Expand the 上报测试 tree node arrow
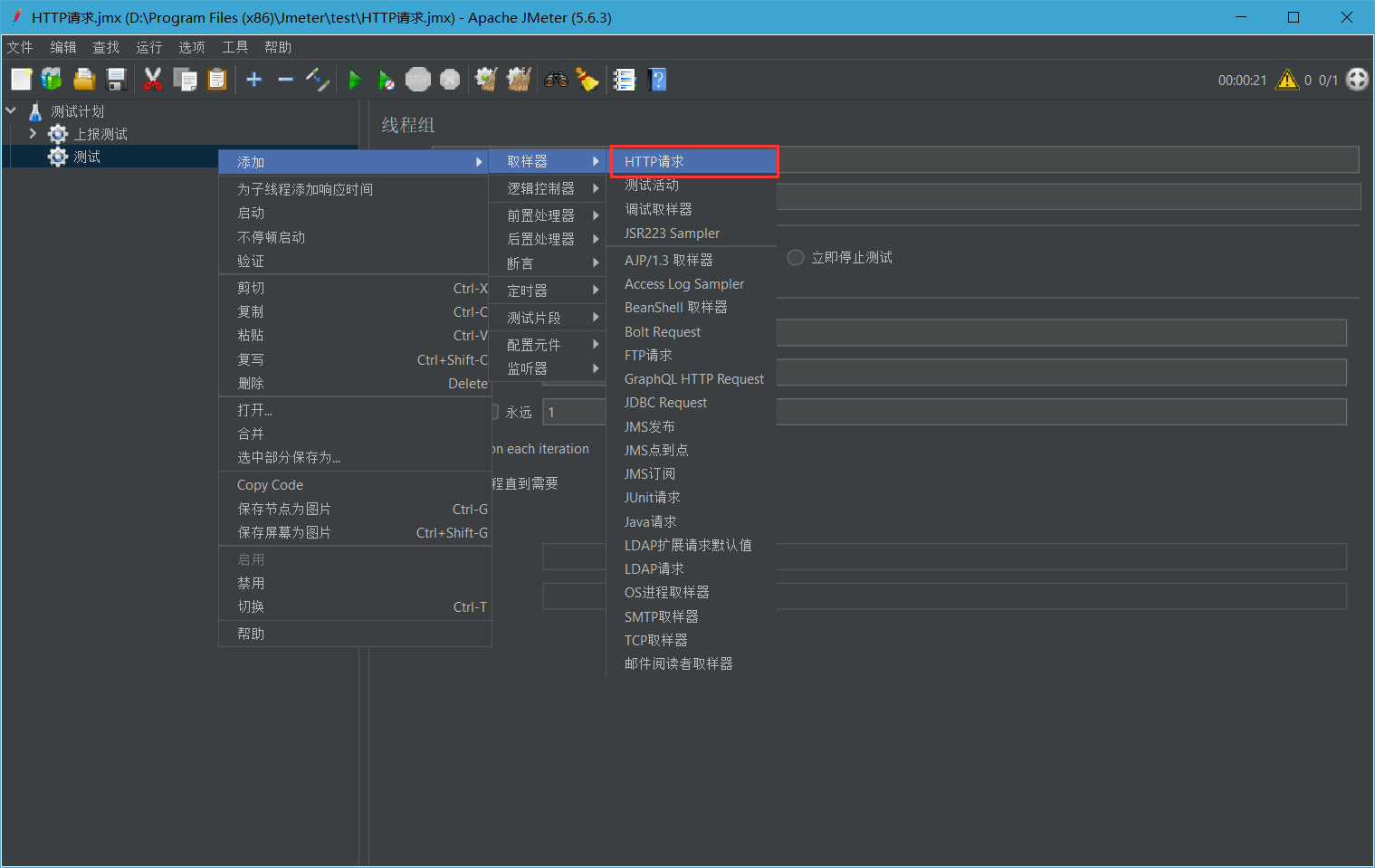1375x868 pixels. click(33, 134)
